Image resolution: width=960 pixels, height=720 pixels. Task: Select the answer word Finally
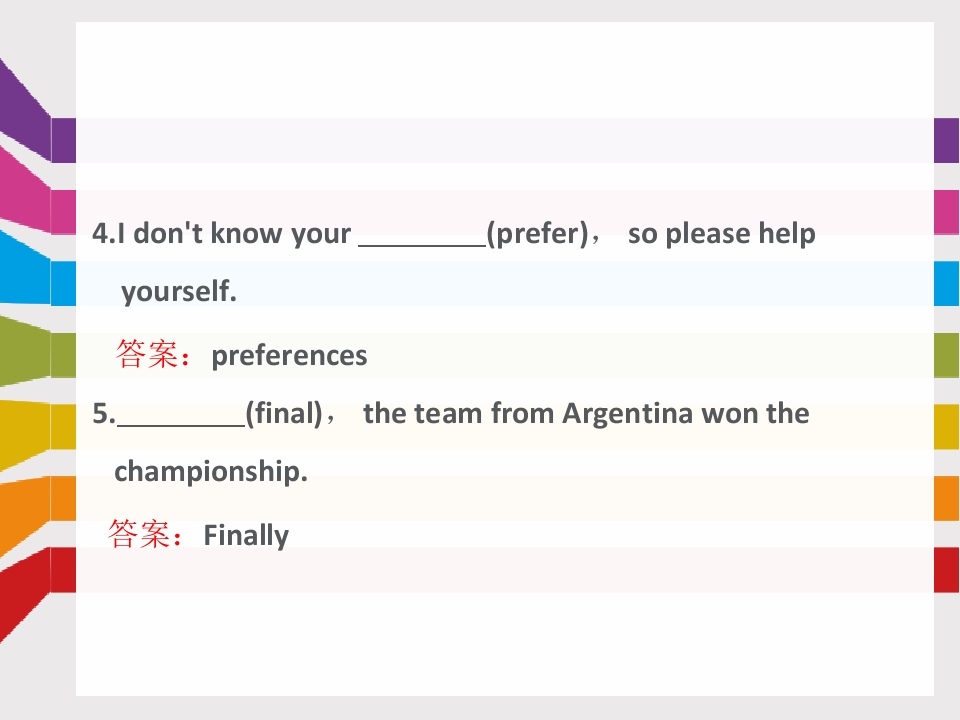(x=246, y=536)
